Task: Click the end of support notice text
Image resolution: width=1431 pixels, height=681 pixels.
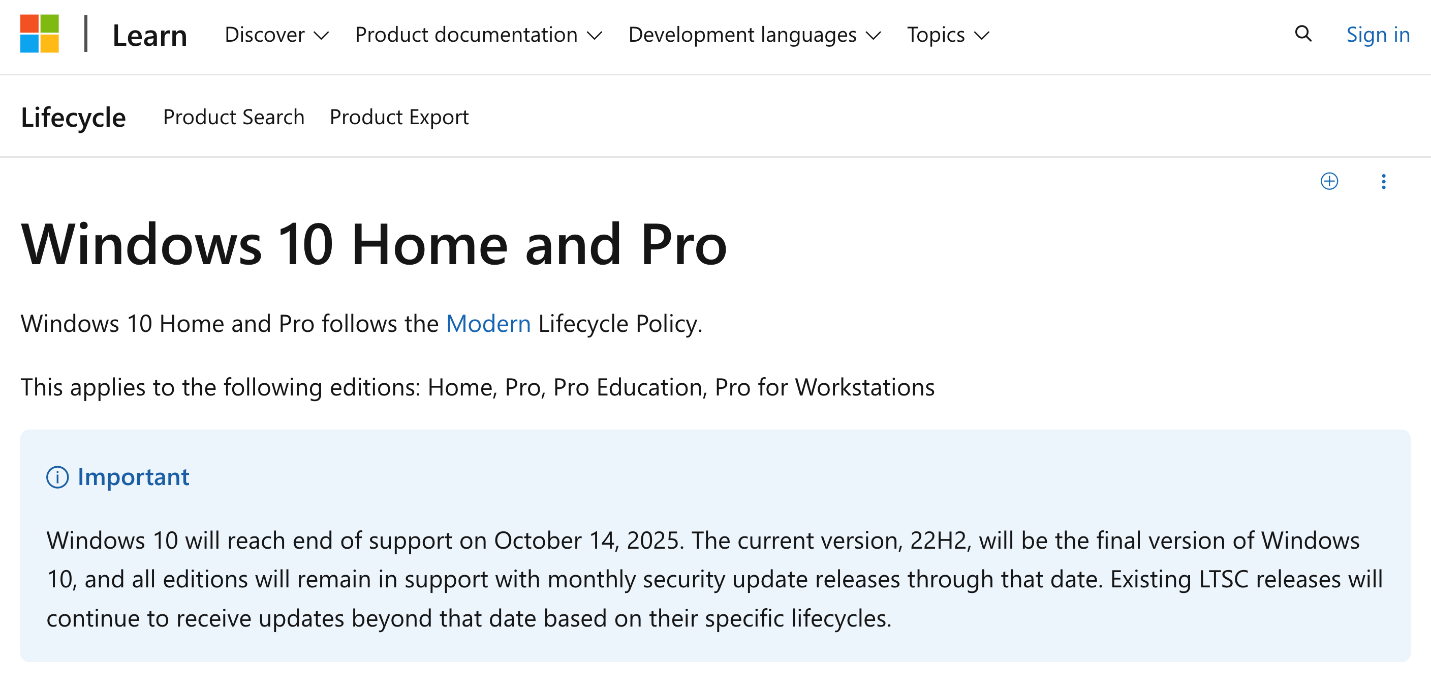Action: 714,579
